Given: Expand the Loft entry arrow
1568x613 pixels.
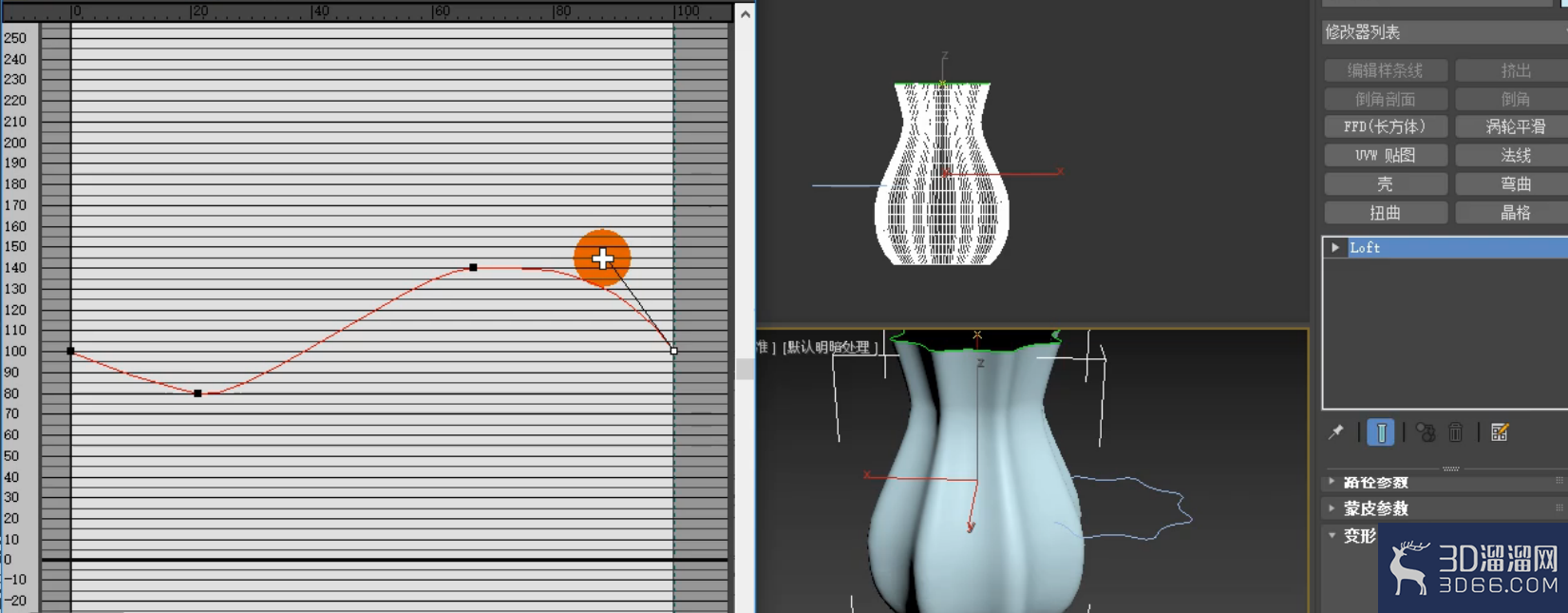Looking at the screenshot, I should (x=1335, y=248).
